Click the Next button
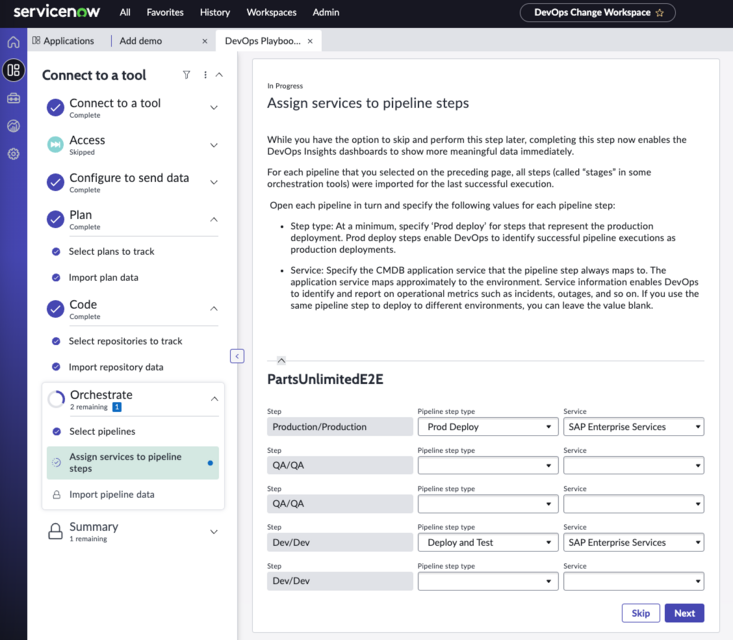The width and height of the screenshot is (733, 640). tap(684, 613)
